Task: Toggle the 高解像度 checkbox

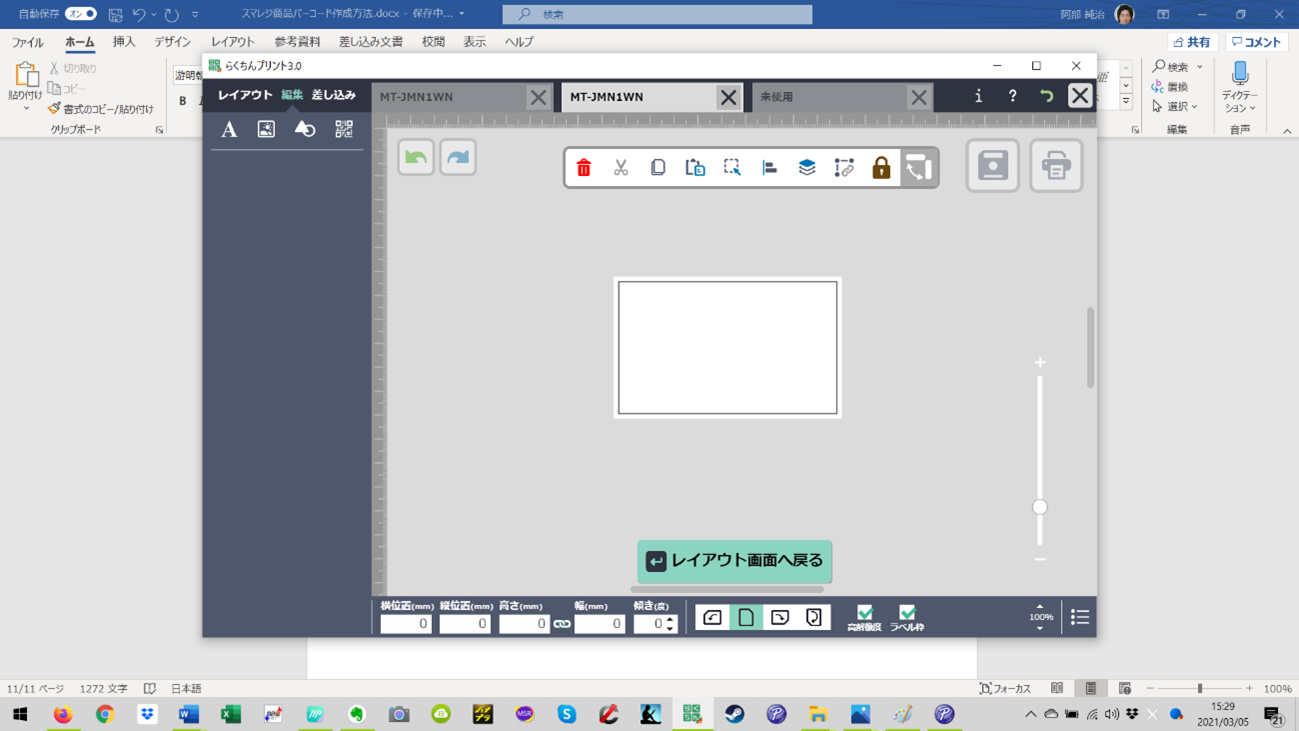Action: pos(864,613)
